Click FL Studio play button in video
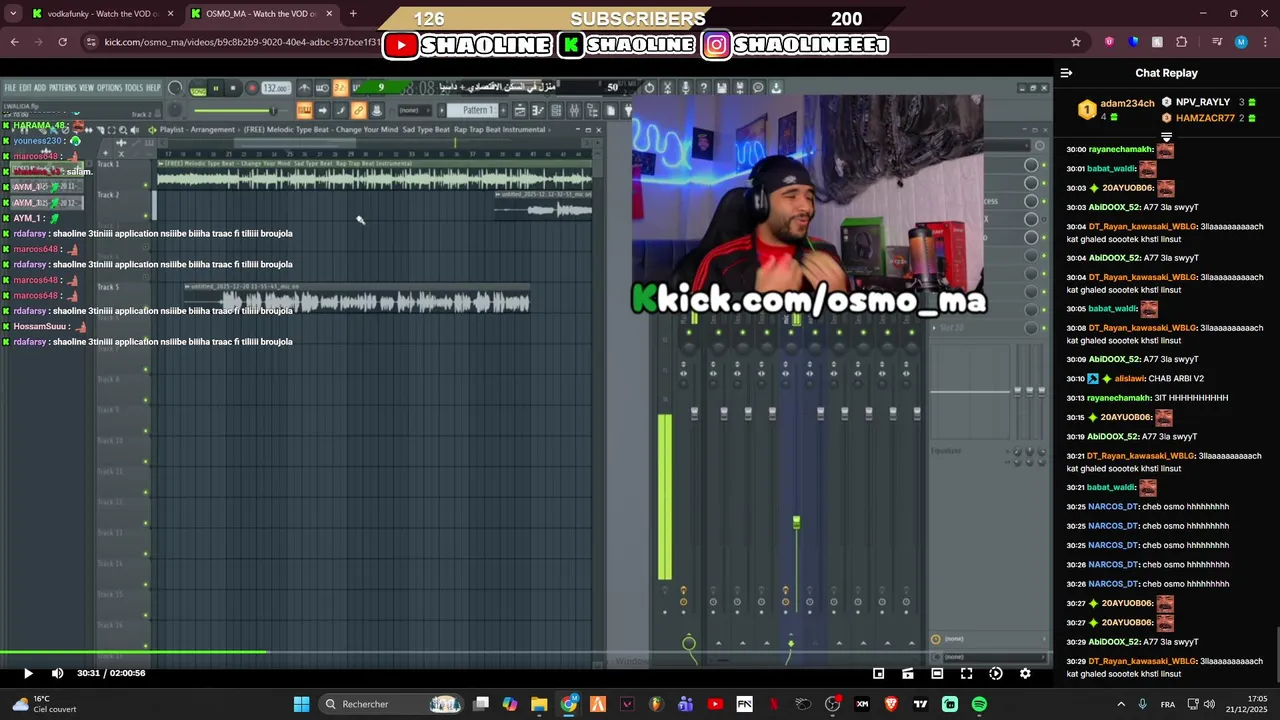The height and width of the screenshot is (720, 1280). [214, 88]
